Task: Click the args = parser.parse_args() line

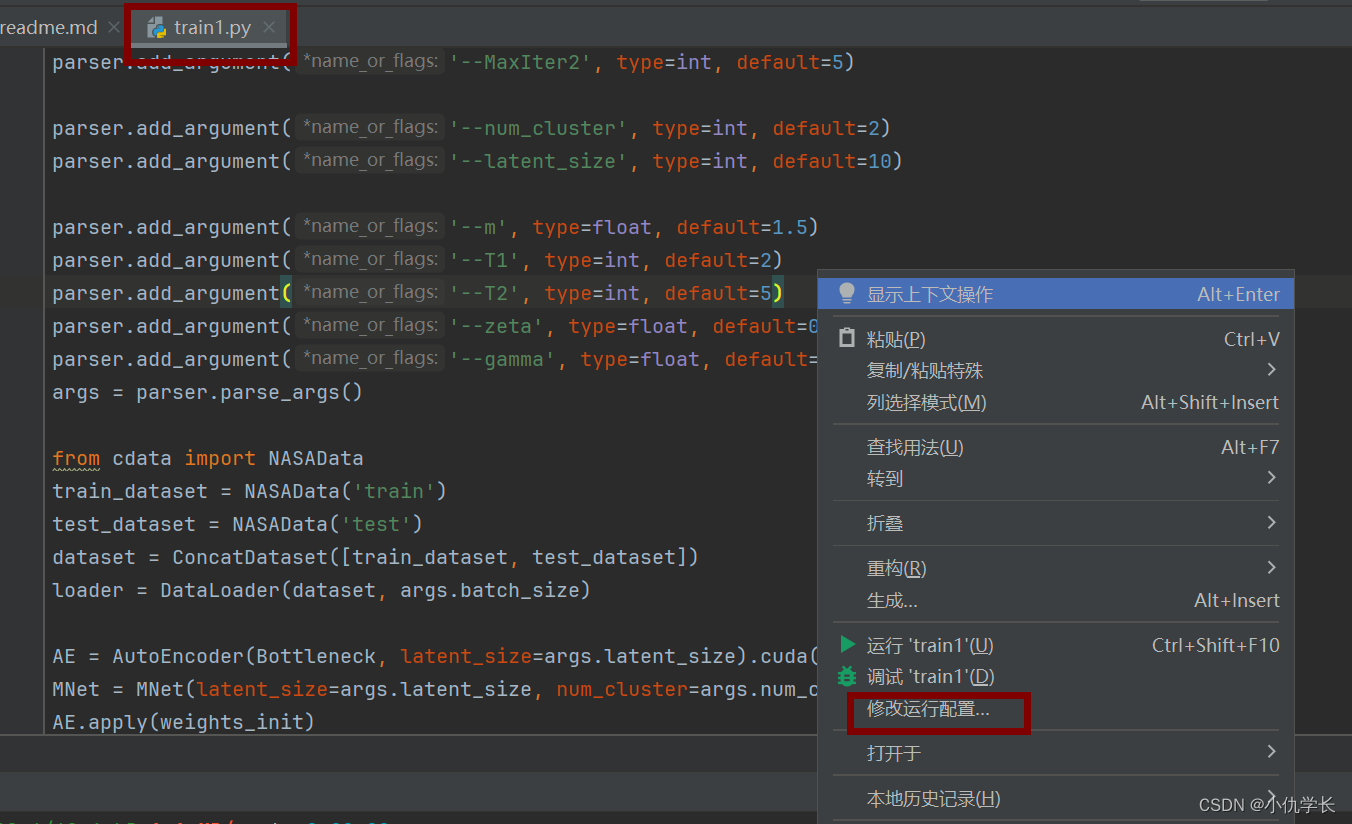Action: coord(208,392)
